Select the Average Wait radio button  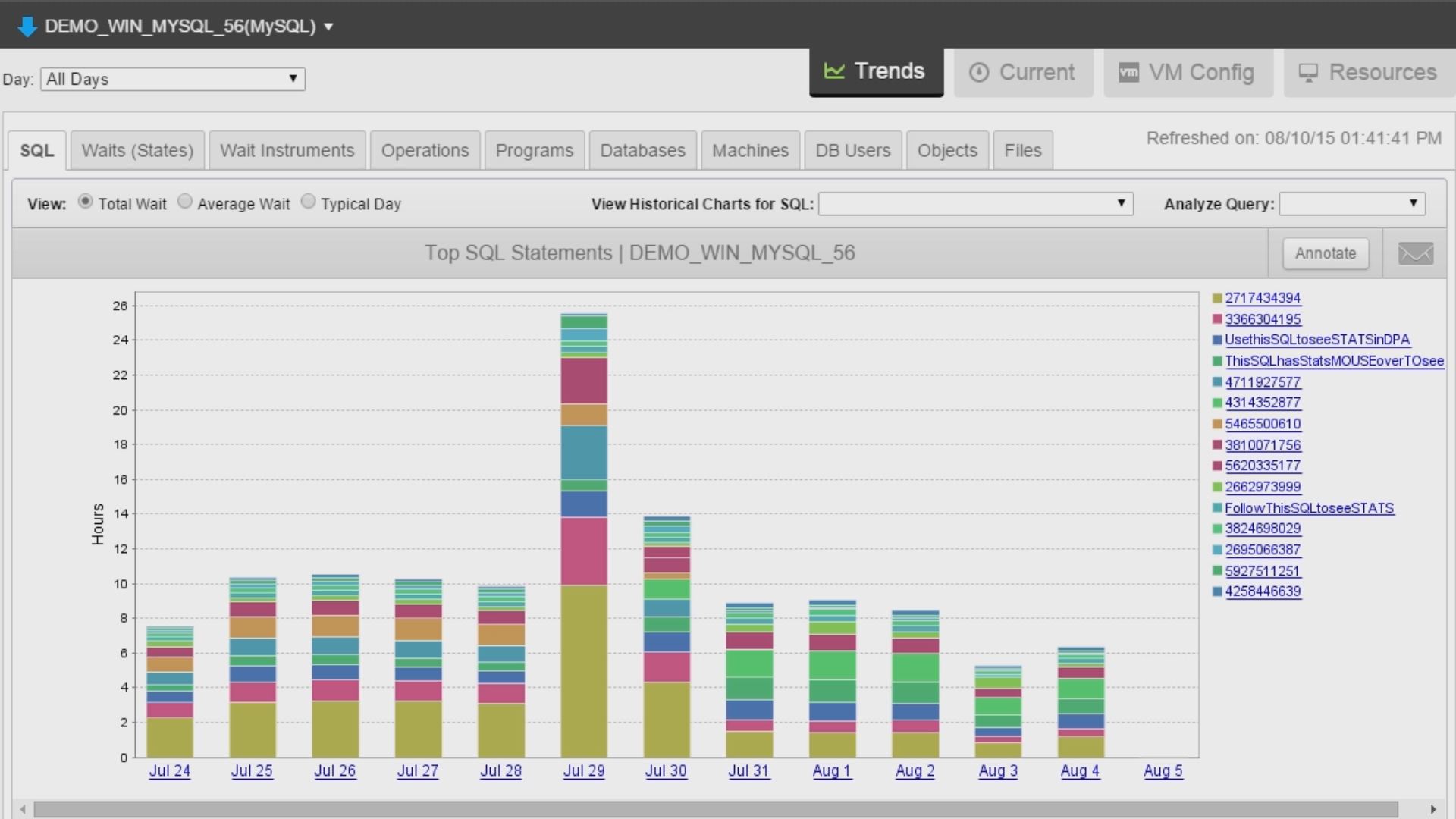click(x=185, y=200)
